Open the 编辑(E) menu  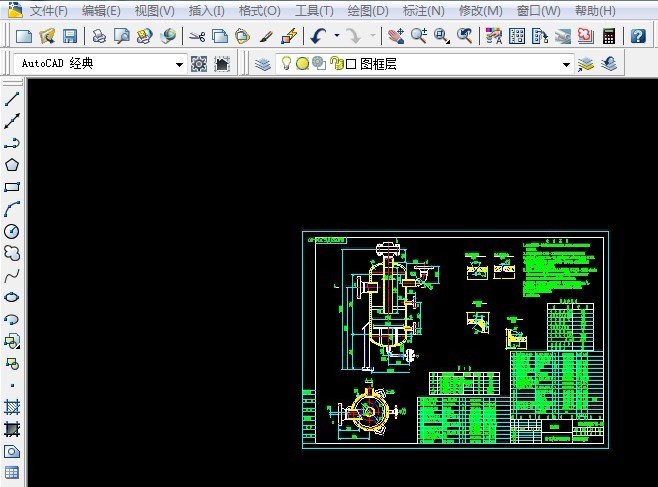point(101,10)
